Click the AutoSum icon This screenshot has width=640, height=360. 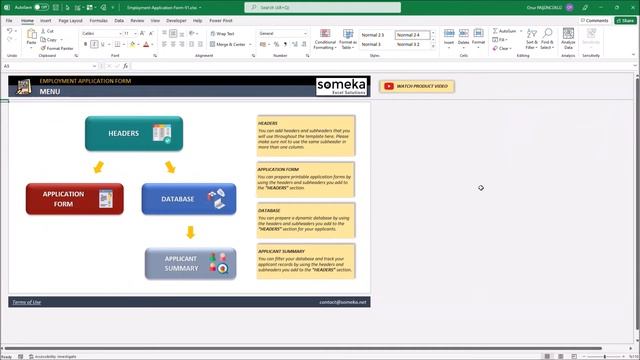(x=495, y=31)
